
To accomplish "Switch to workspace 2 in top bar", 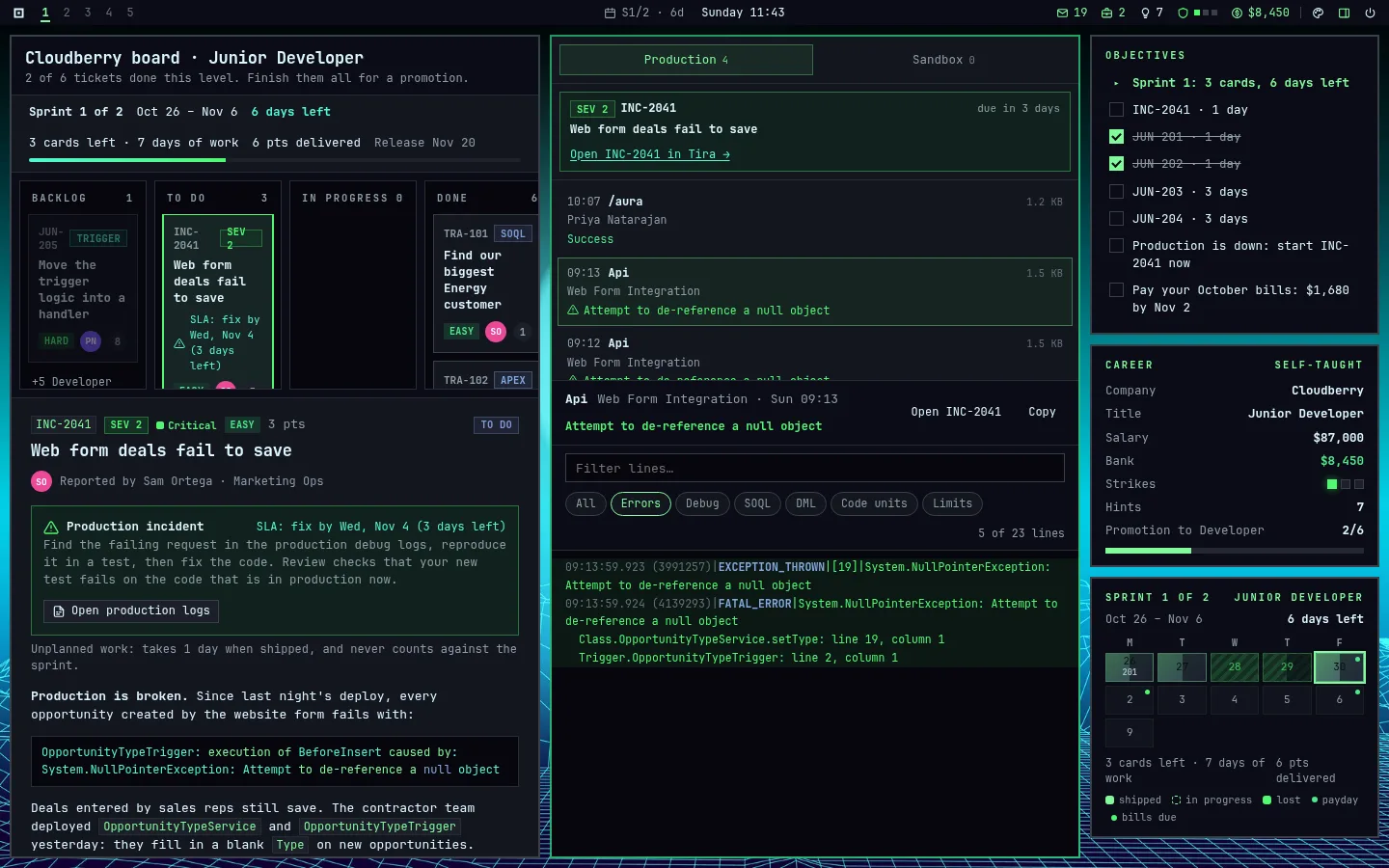I will coord(67,13).
